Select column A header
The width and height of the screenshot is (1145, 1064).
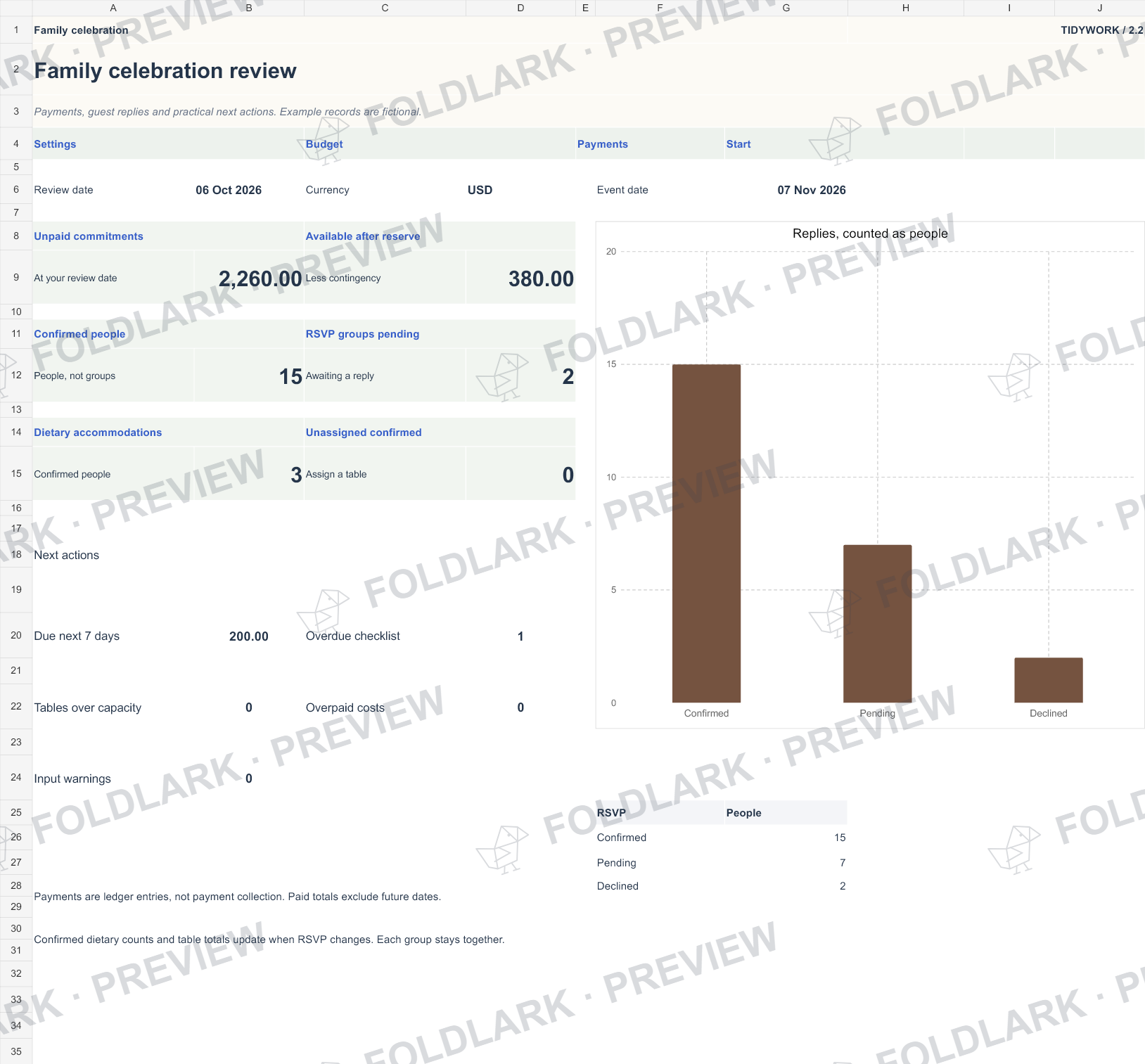(x=113, y=8)
